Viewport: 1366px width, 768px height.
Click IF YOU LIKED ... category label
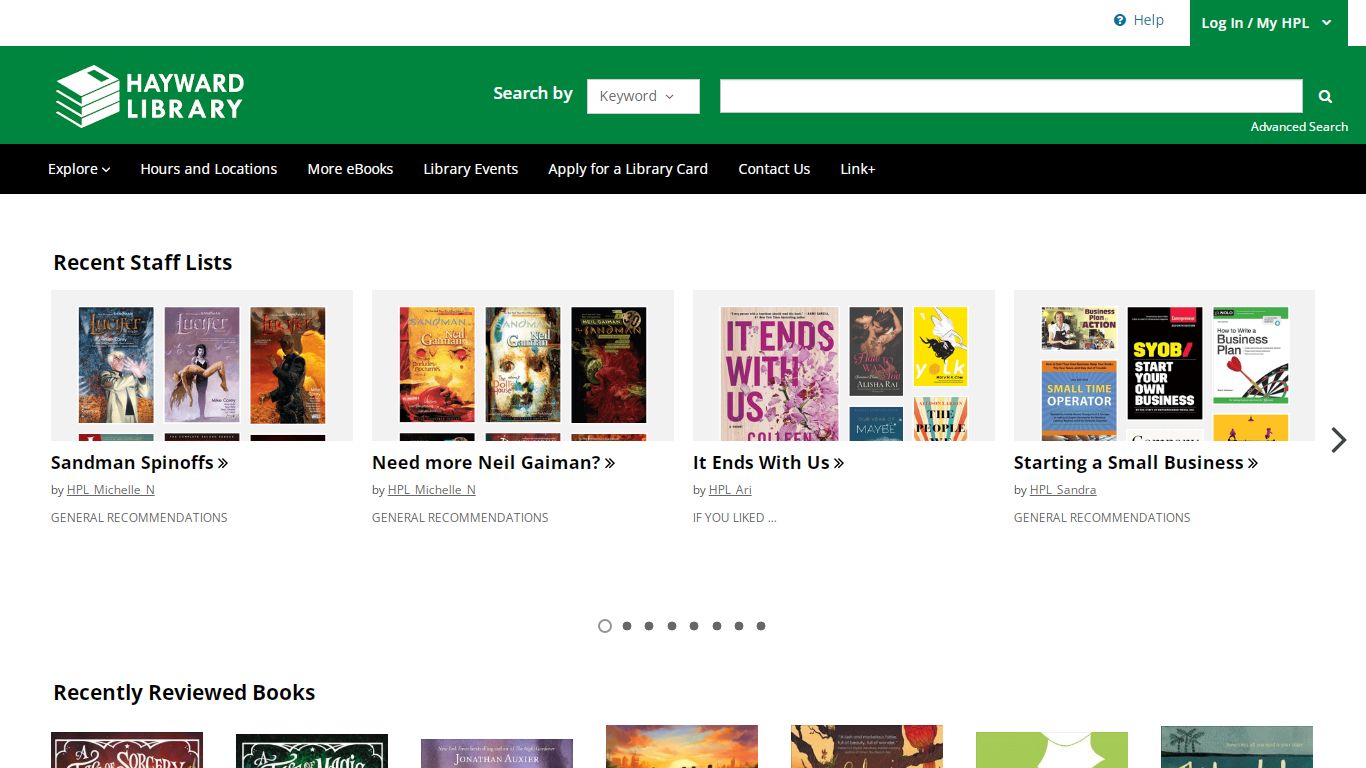735,518
